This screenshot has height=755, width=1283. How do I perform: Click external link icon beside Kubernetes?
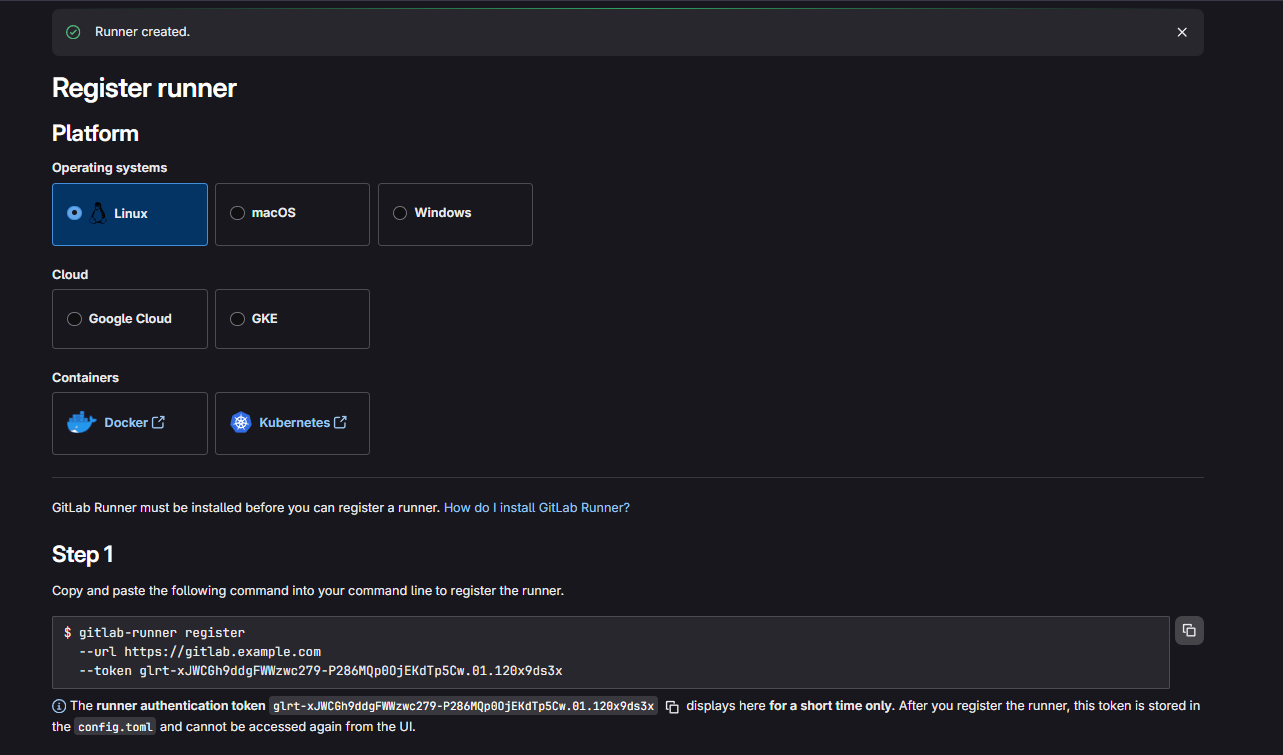click(340, 422)
